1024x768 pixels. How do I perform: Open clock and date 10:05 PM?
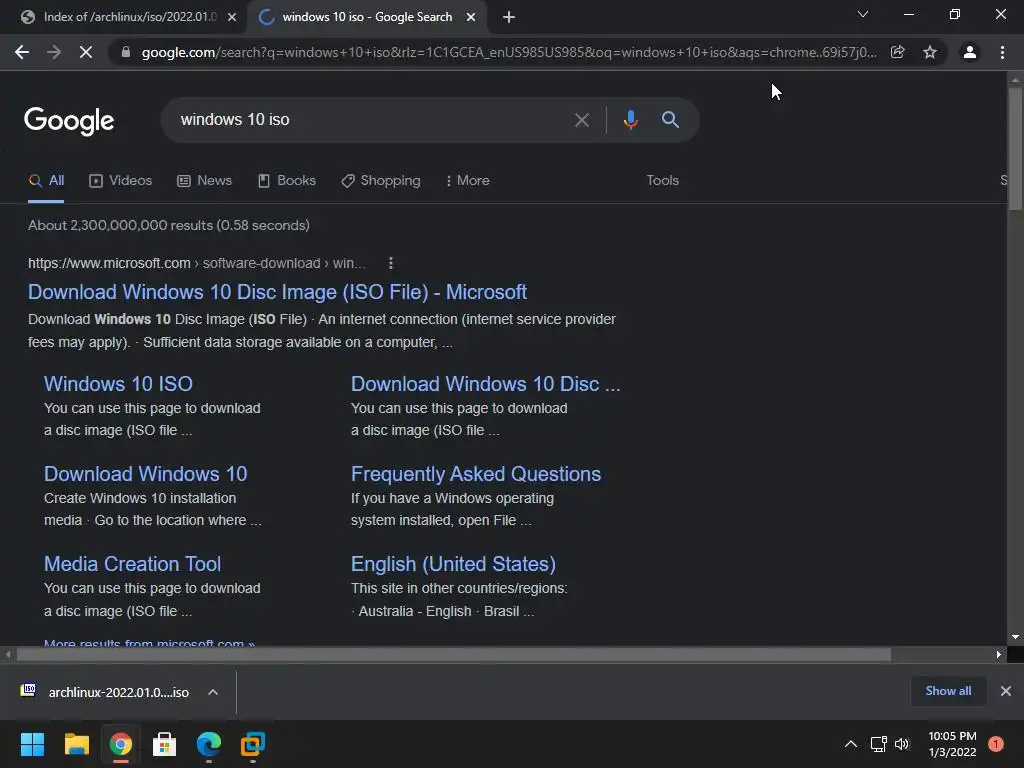tap(952, 744)
